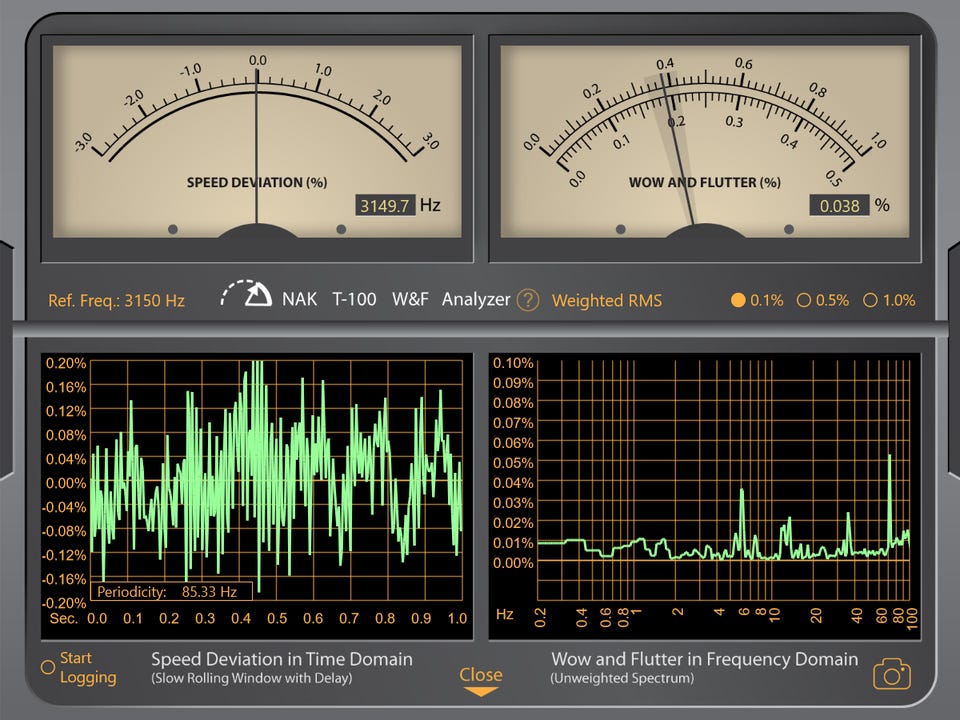Click the 3149.7 Hz frequency readout

click(386, 206)
